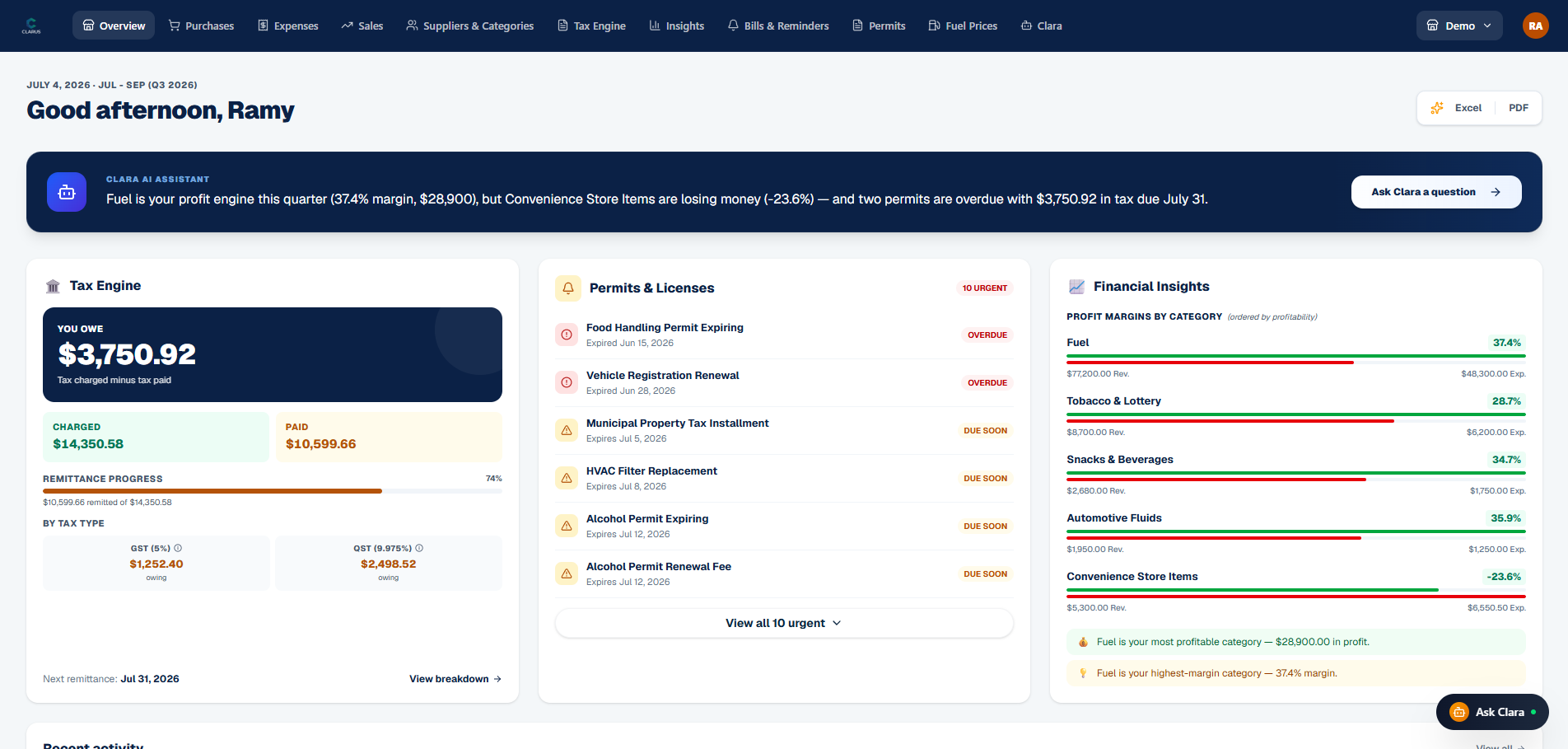The image size is (1568, 749).
Task: Click the Permits & Licenses bell icon
Action: [x=568, y=288]
